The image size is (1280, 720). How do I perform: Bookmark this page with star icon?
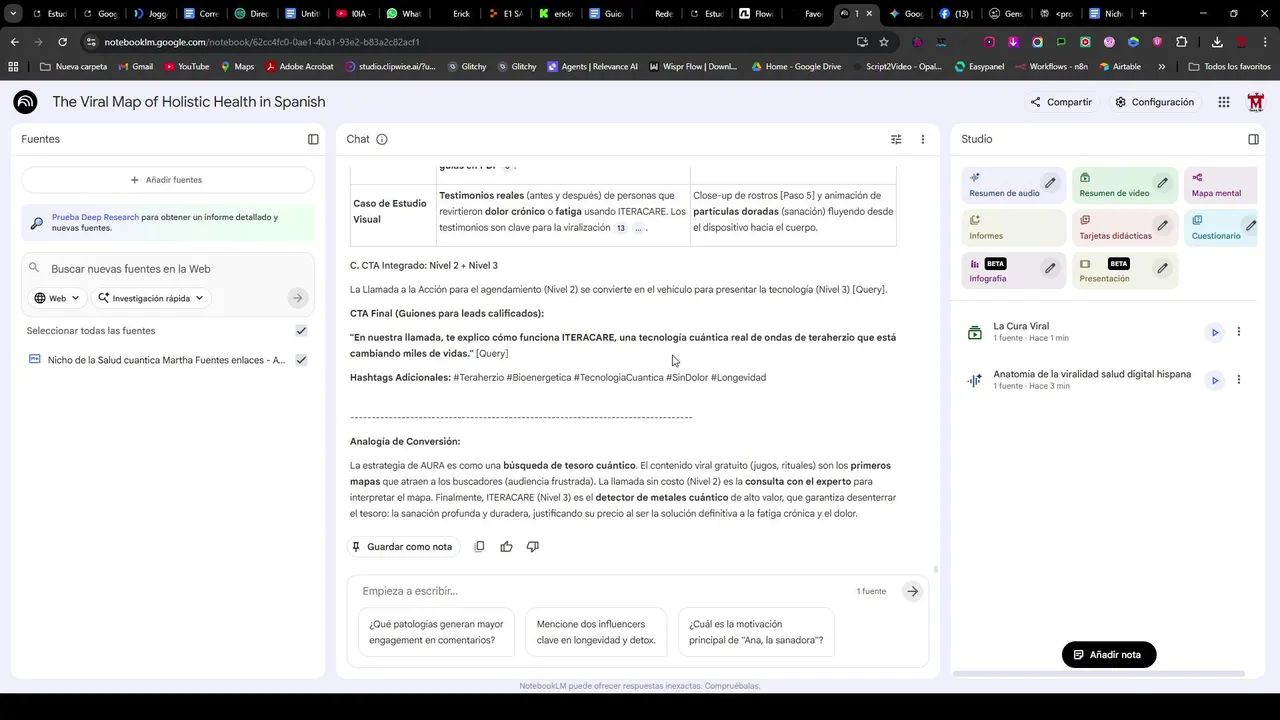[884, 42]
